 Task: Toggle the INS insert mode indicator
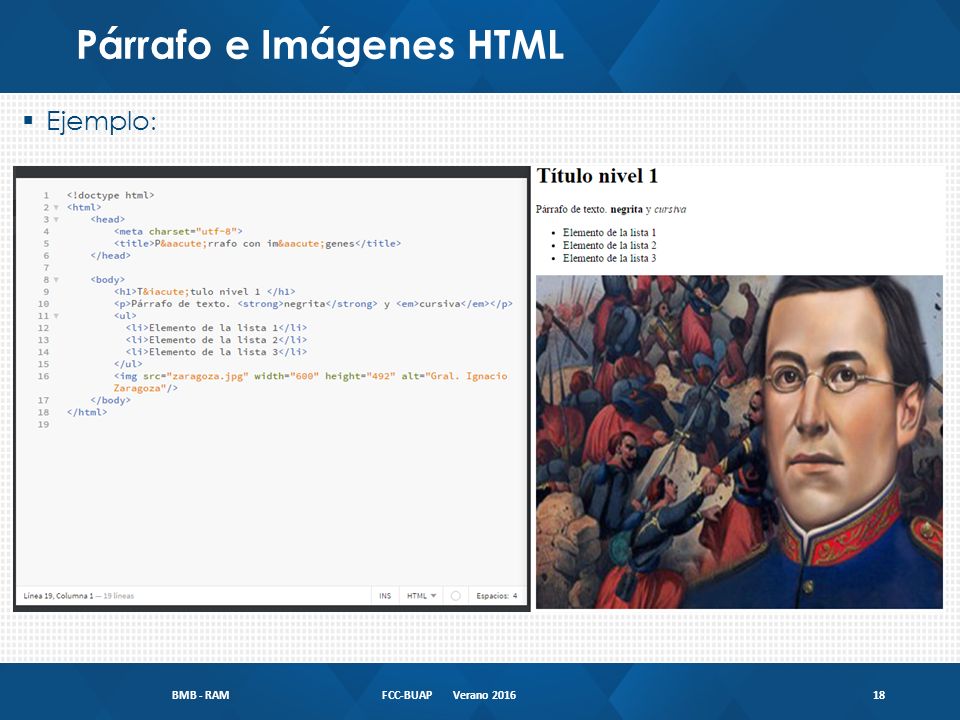point(384,596)
